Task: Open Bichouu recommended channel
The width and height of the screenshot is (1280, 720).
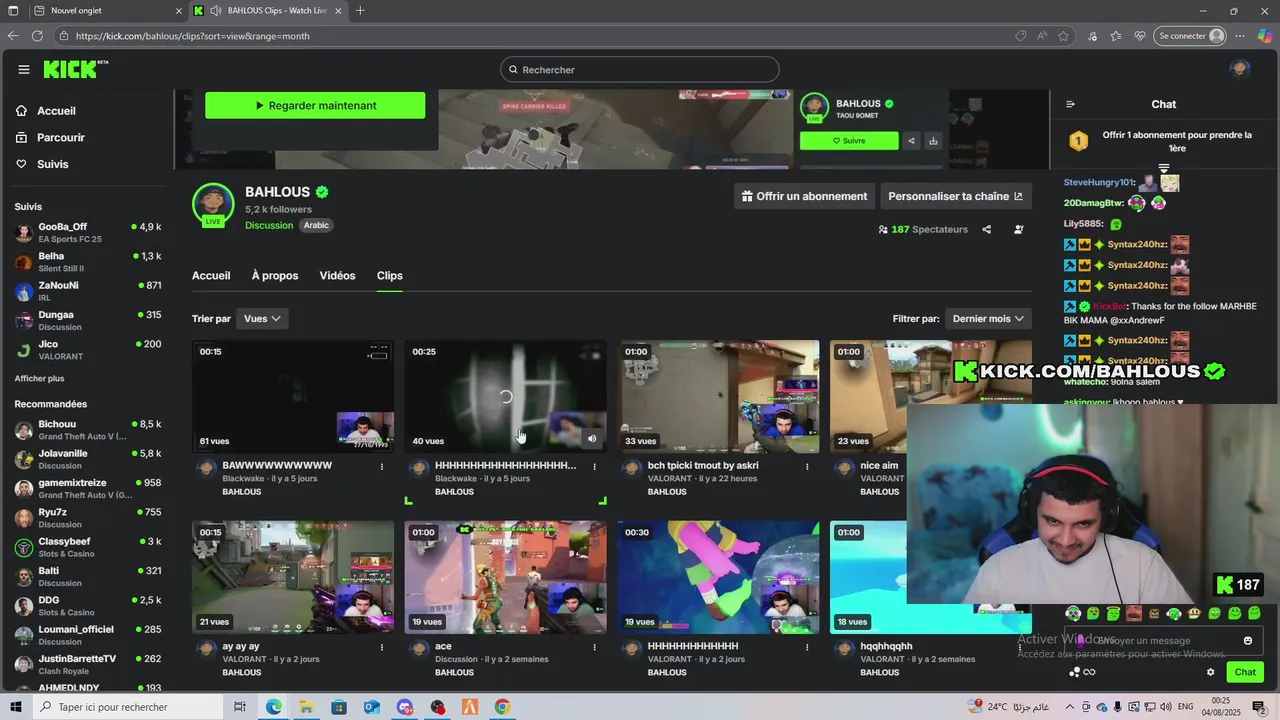Action: pyautogui.click(x=88, y=430)
